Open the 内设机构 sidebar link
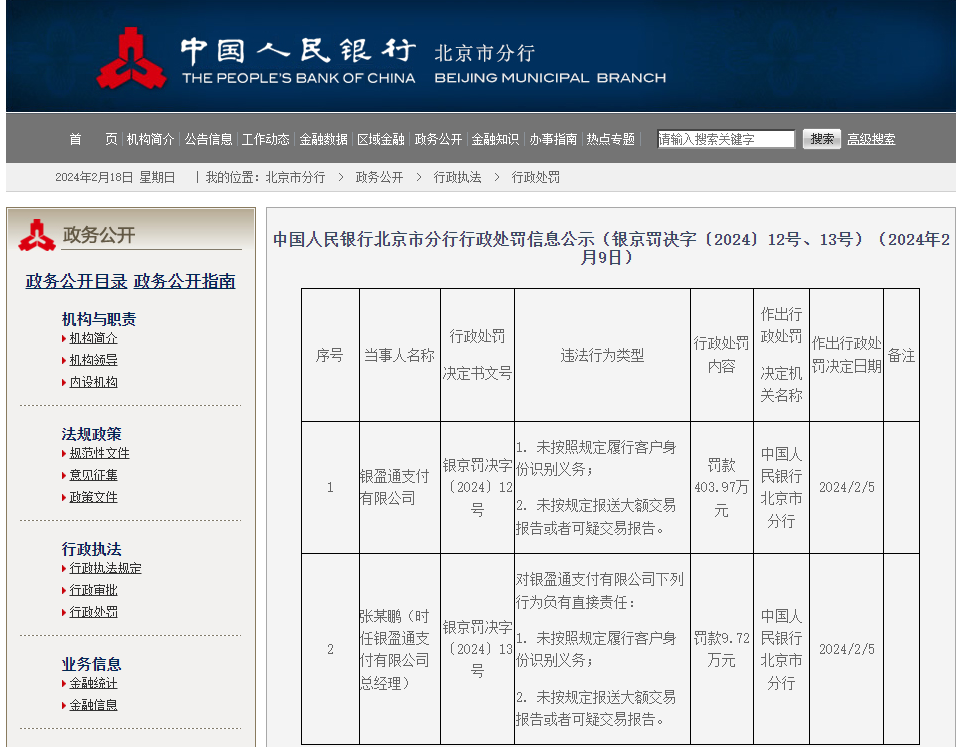The image size is (962, 747). [x=93, y=383]
